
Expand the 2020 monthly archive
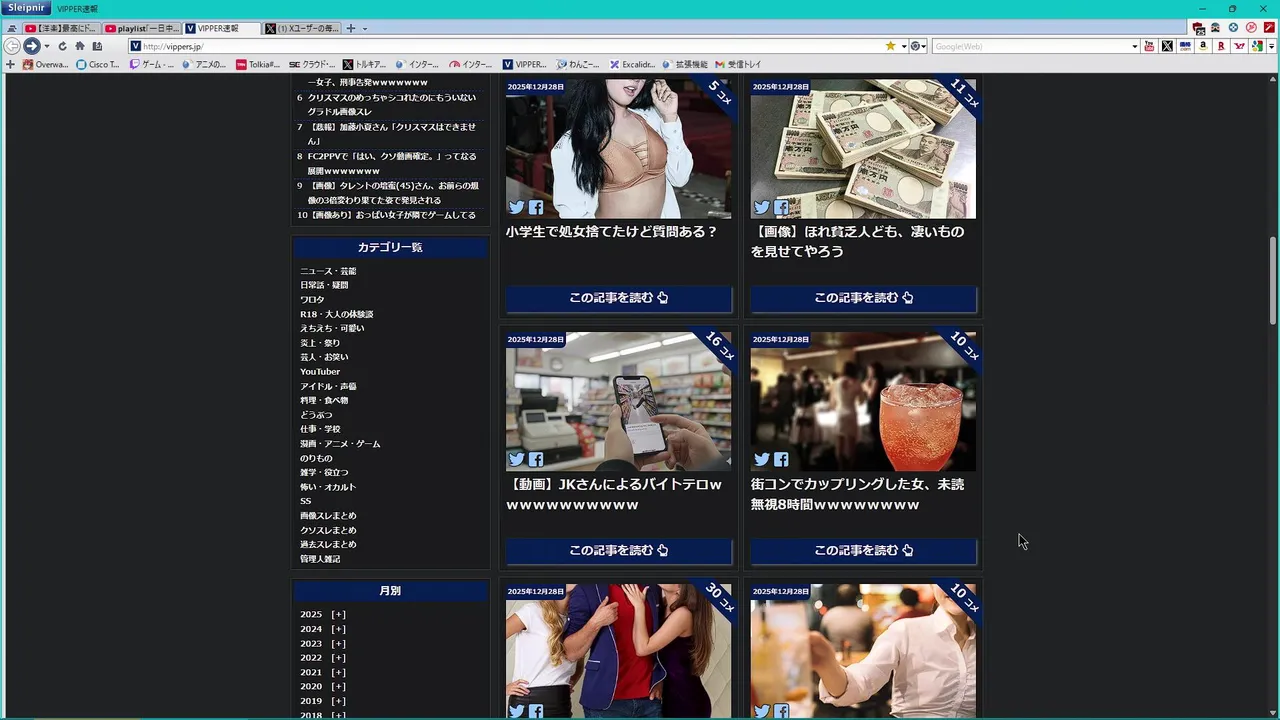(339, 687)
